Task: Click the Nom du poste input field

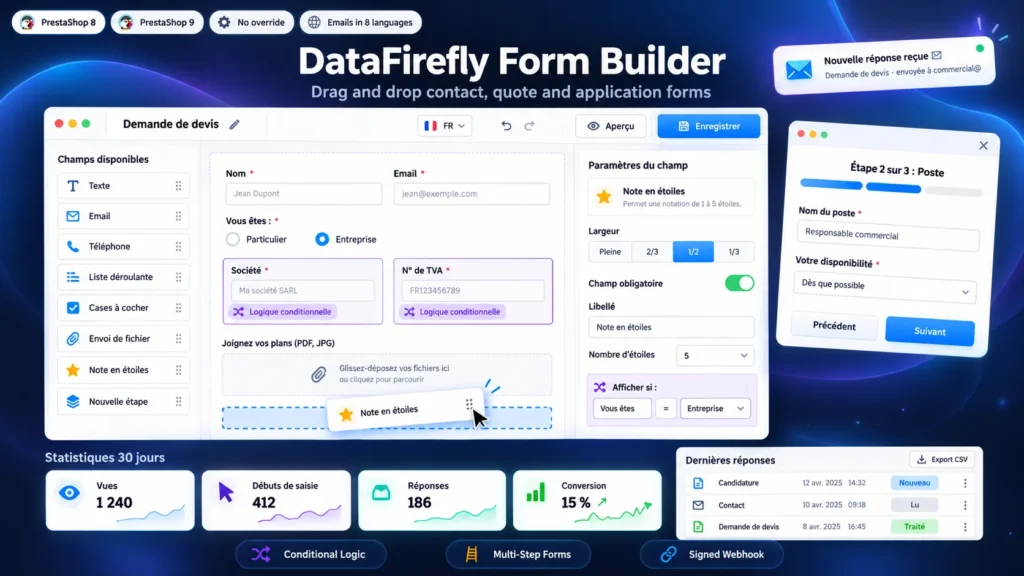Action: tap(888, 235)
